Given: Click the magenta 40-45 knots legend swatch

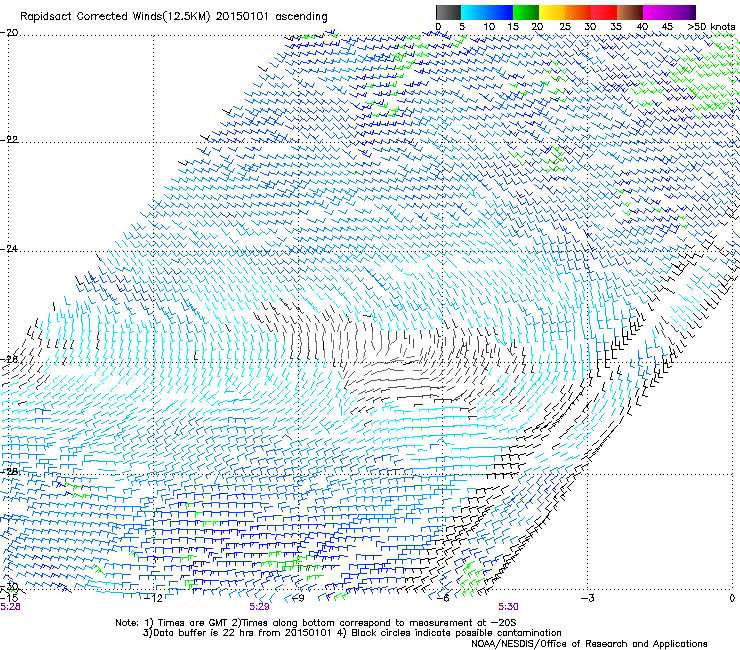Looking at the screenshot, I should 656,12.
